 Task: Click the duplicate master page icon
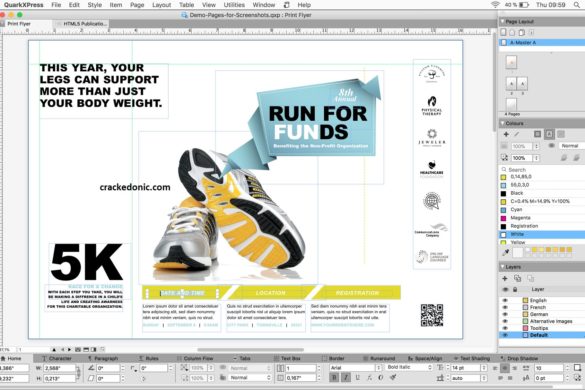tap(522, 32)
